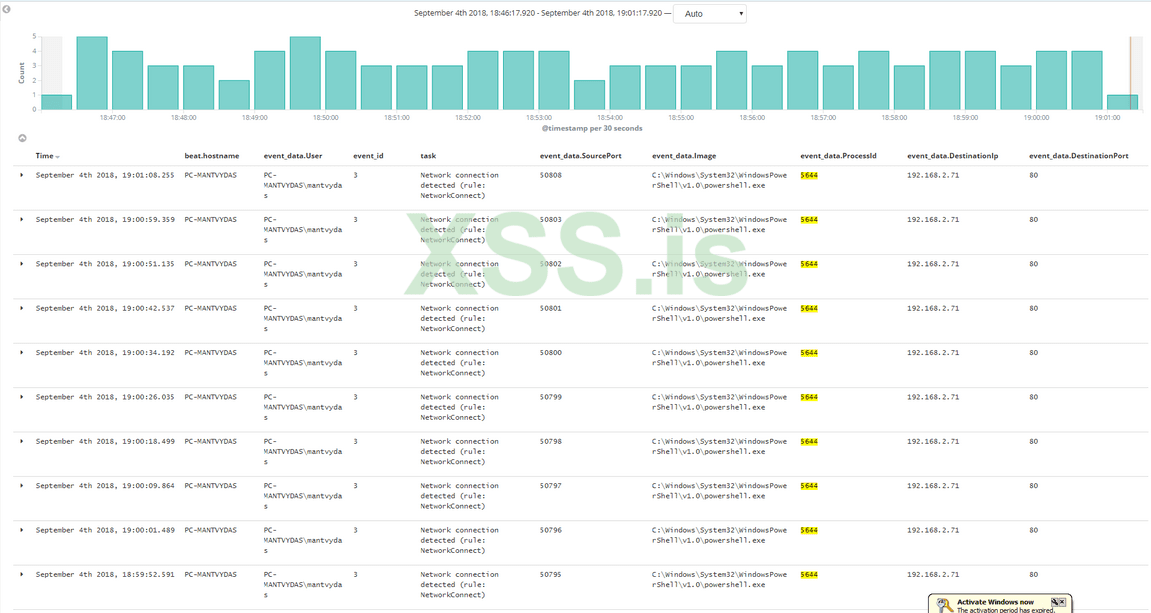Screen dimensions: 1151x613
Task: Click the event_data.SourcePort column header
Action: click(x=580, y=156)
